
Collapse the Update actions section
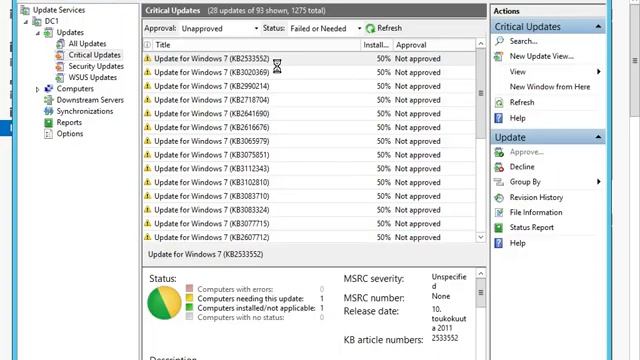tap(598, 137)
